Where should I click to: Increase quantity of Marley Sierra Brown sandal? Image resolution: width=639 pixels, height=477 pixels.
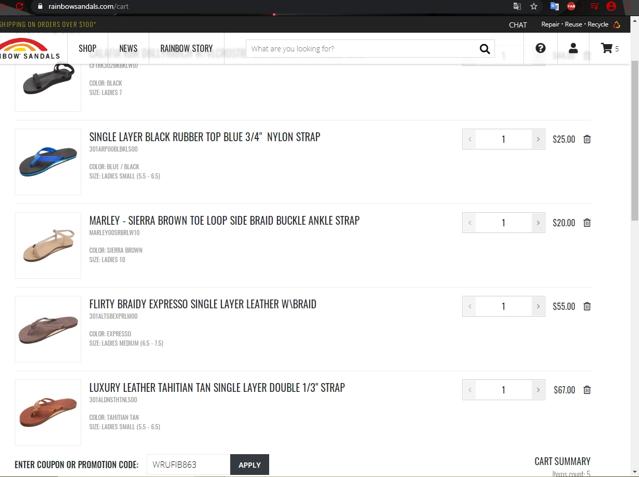538,223
